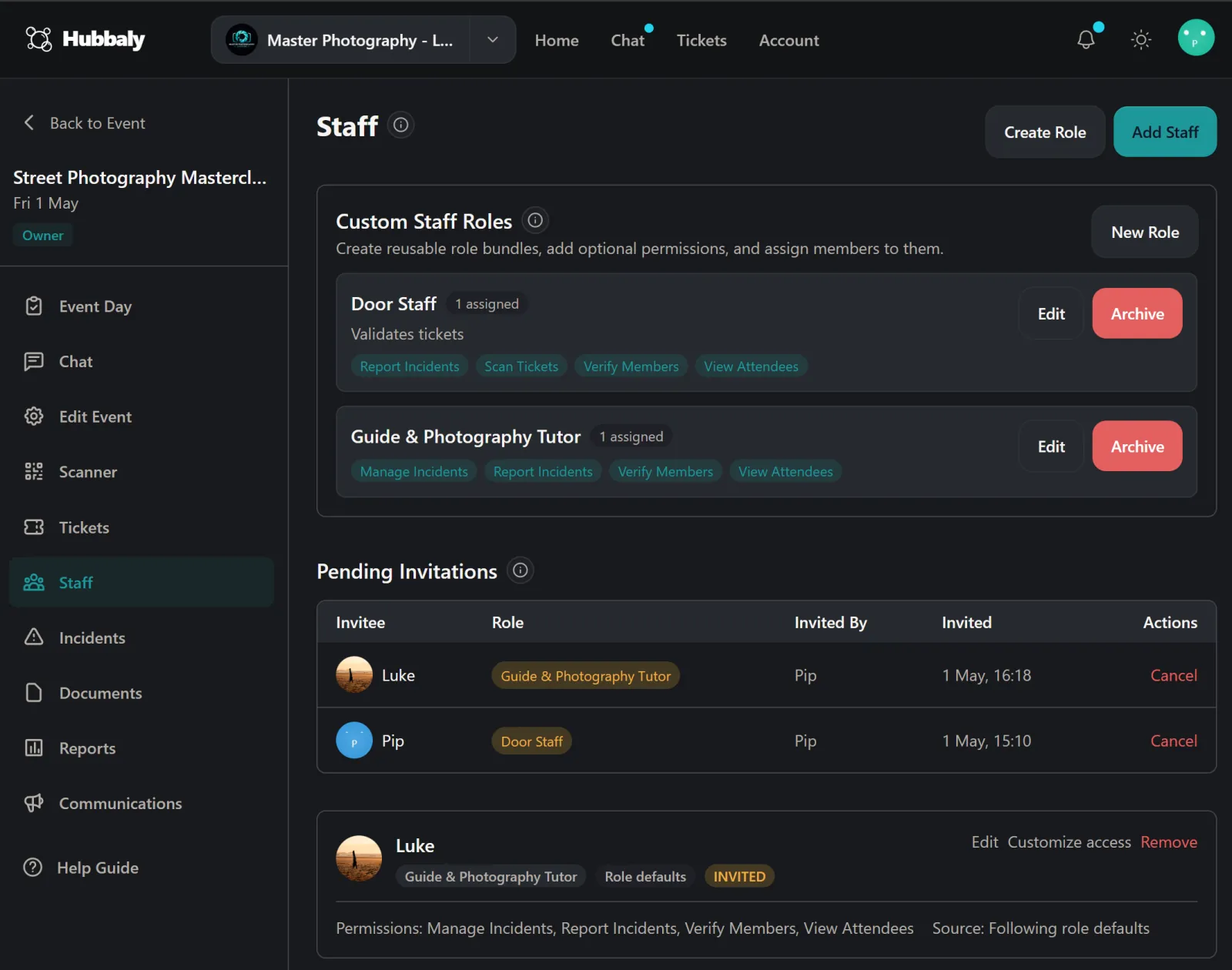Click the Staff heading info icon
Viewport: 1232px width, 970px height.
[x=400, y=125]
